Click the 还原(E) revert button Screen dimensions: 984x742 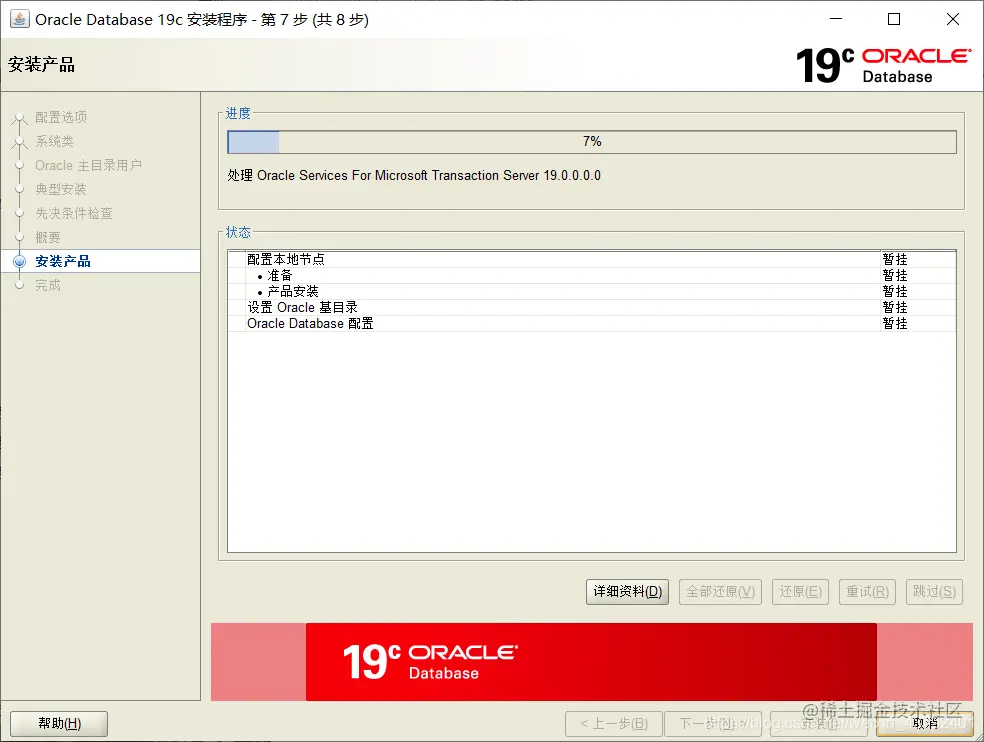[x=800, y=591]
